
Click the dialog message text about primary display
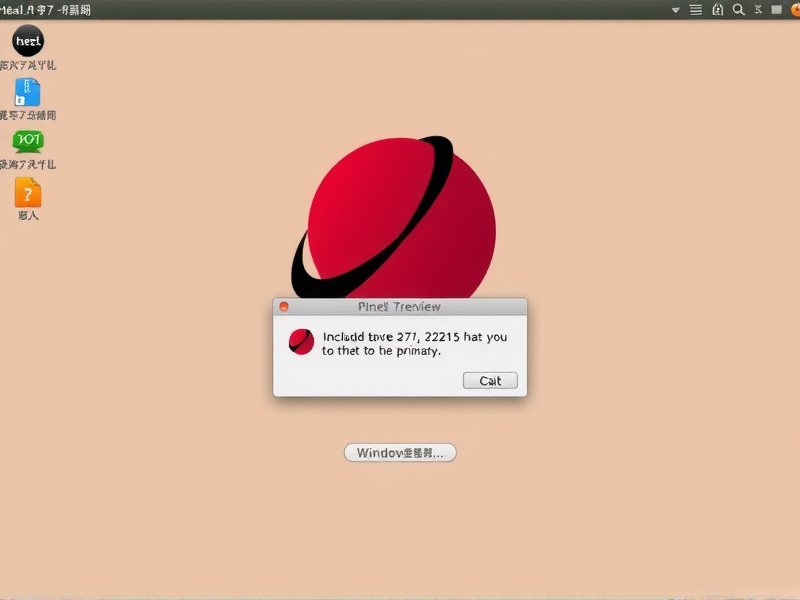(x=415, y=344)
